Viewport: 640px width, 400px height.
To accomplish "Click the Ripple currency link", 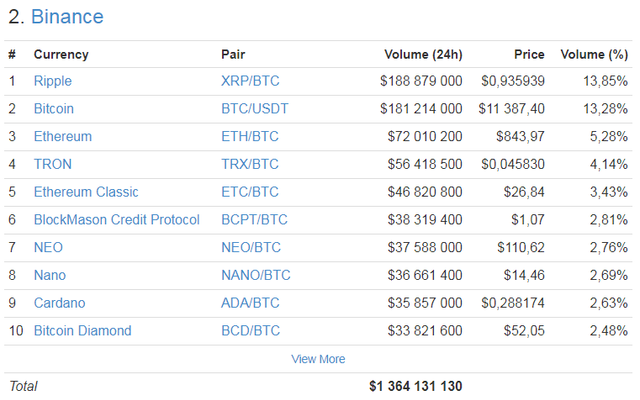I will [52, 81].
